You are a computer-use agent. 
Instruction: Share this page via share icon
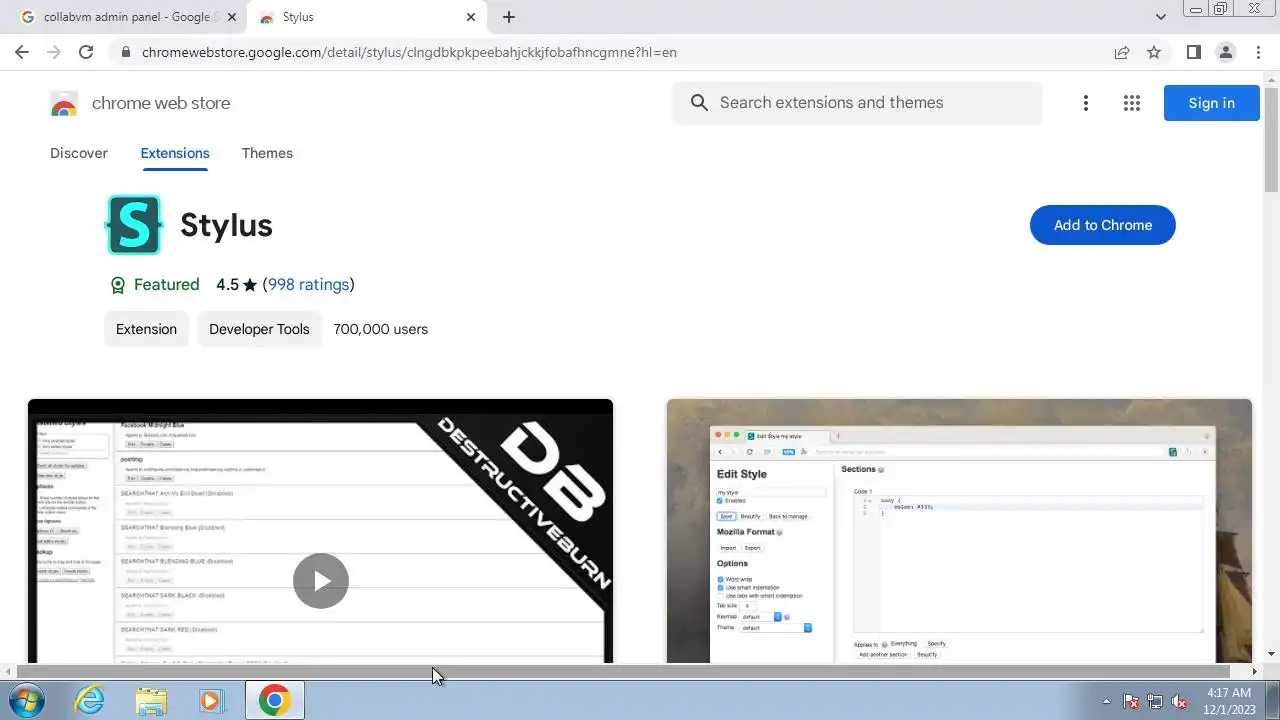pos(1122,52)
